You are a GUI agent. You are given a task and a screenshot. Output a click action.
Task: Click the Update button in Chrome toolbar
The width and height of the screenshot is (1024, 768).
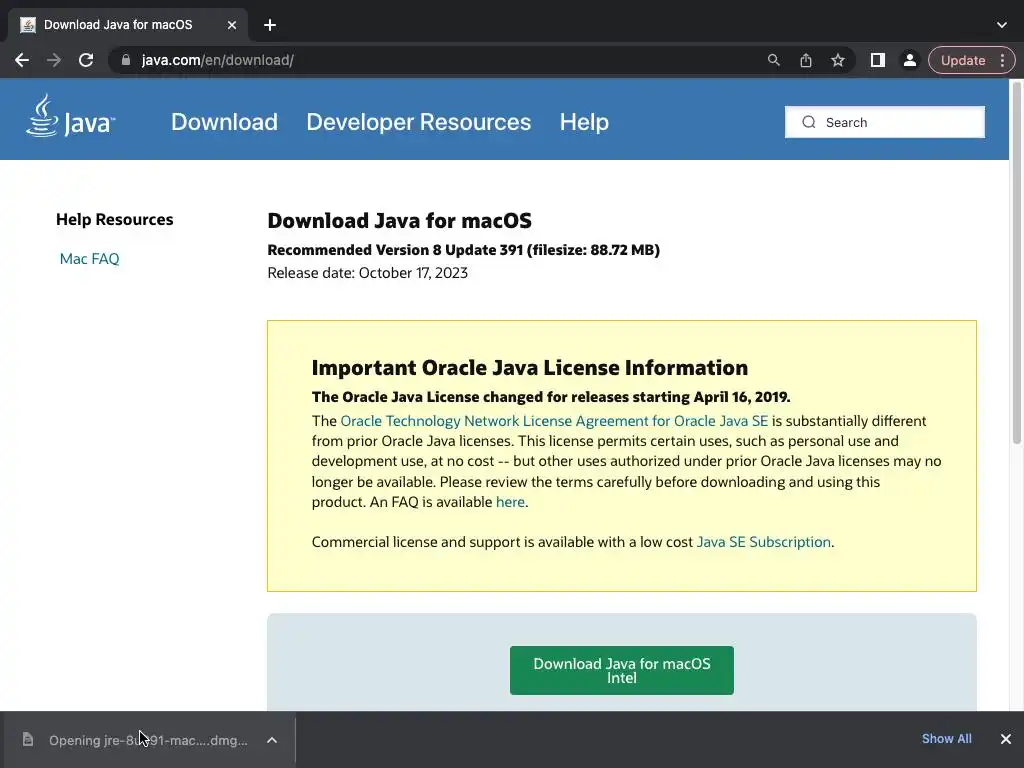click(x=963, y=60)
